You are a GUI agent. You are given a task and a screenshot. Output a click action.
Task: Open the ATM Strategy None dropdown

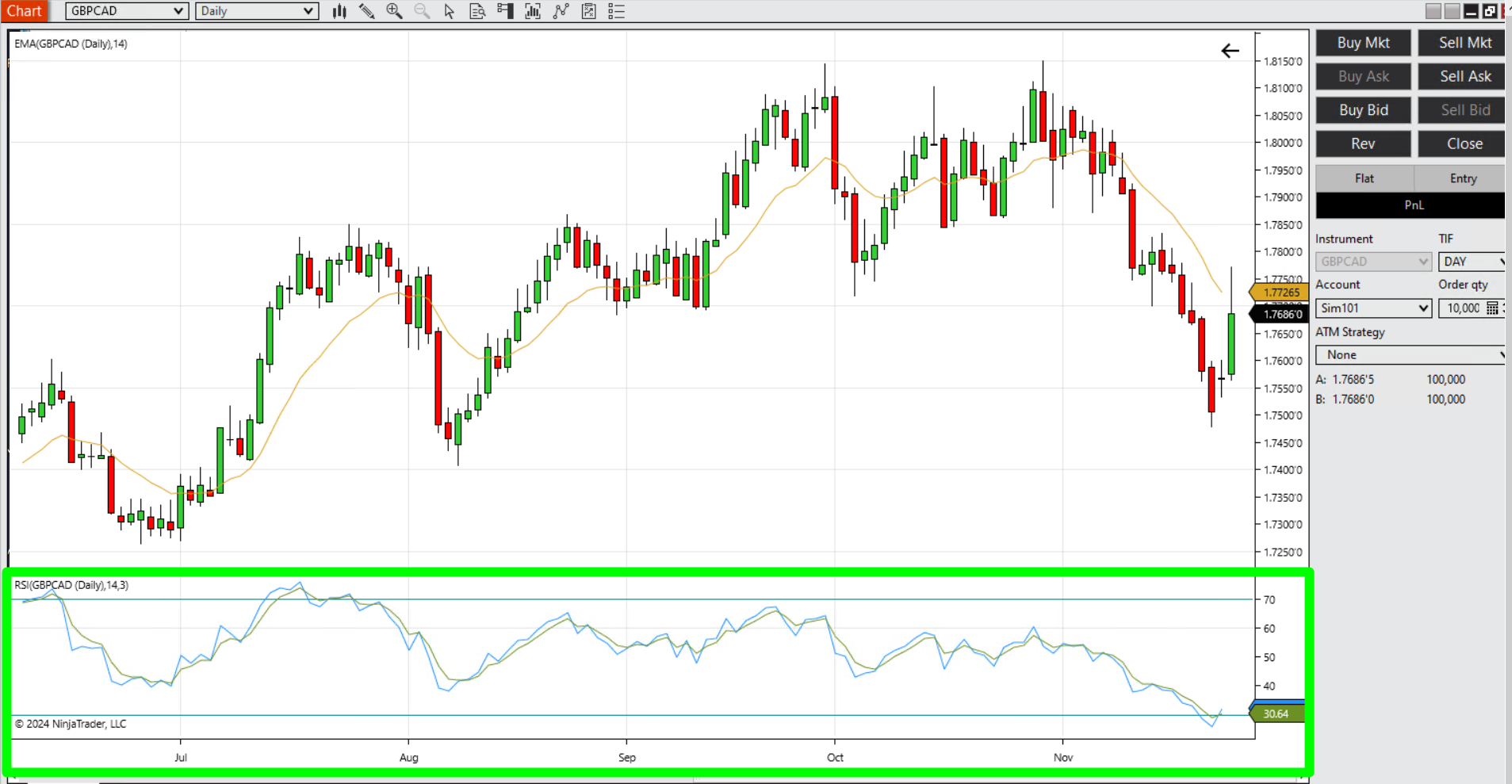[x=1411, y=355]
